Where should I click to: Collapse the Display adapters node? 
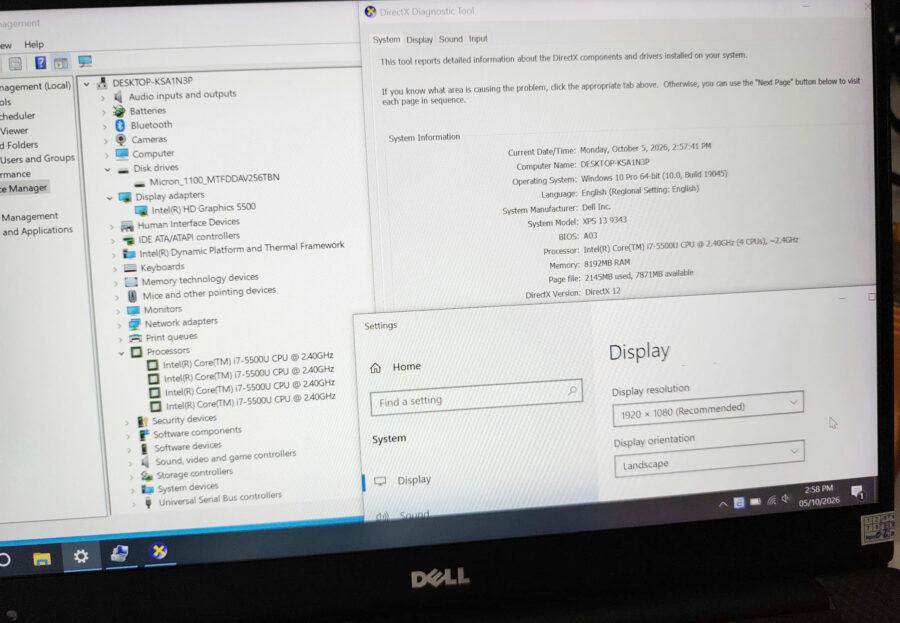click(109, 198)
